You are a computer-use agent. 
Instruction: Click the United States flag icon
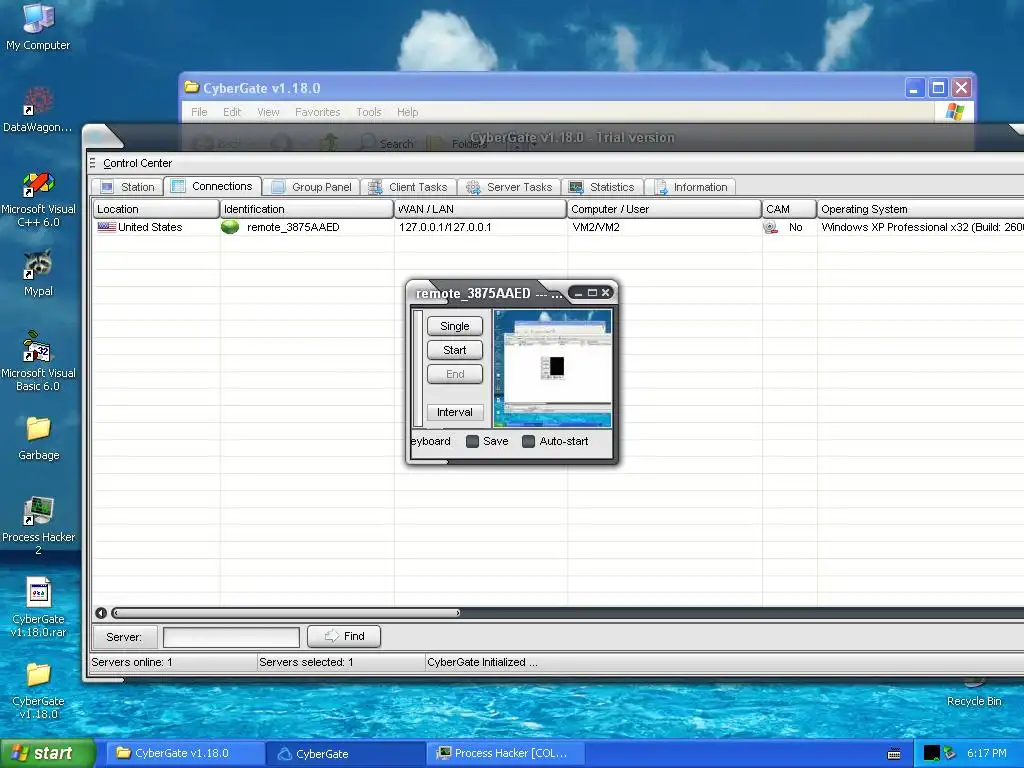coord(106,227)
